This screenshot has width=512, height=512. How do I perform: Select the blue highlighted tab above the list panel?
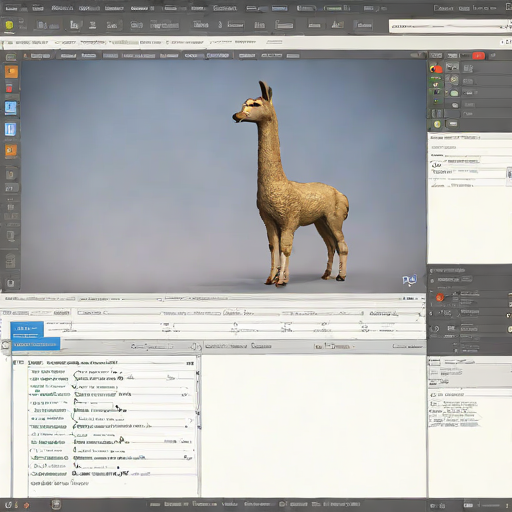[36, 344]
